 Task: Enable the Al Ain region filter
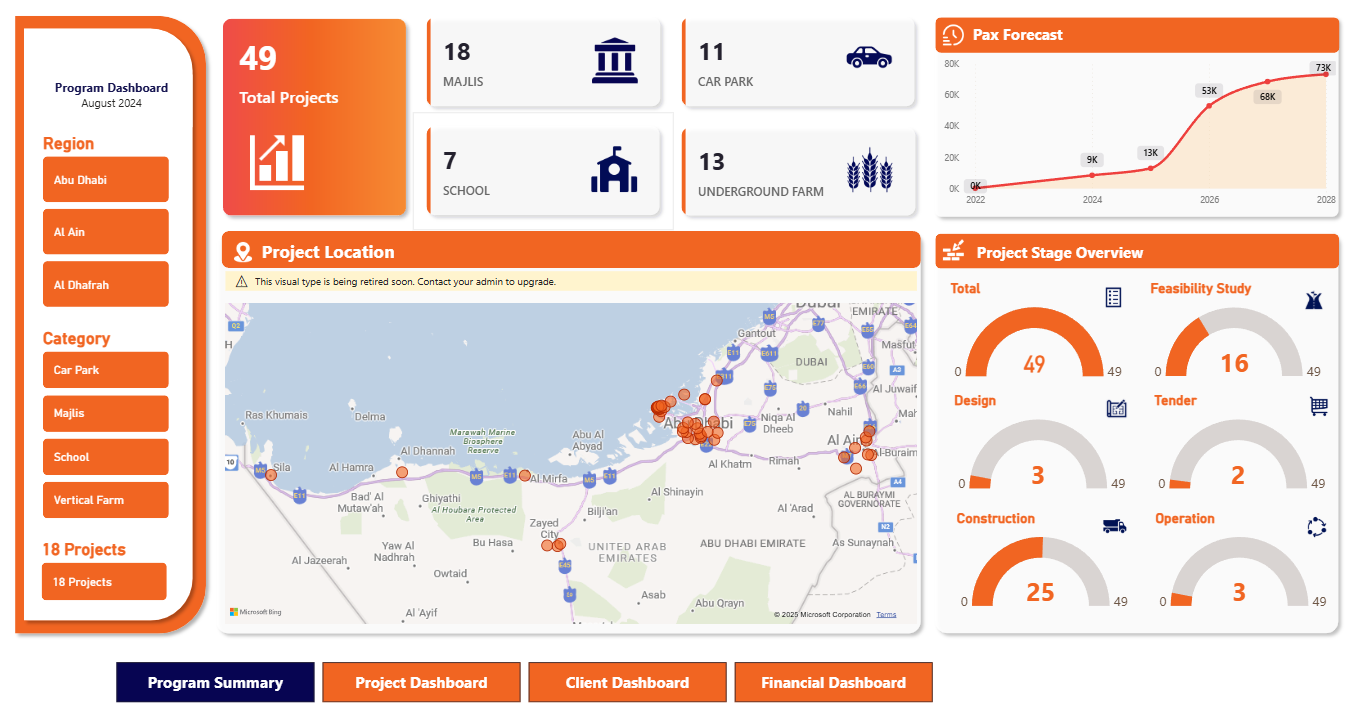[x=105, y=231]
